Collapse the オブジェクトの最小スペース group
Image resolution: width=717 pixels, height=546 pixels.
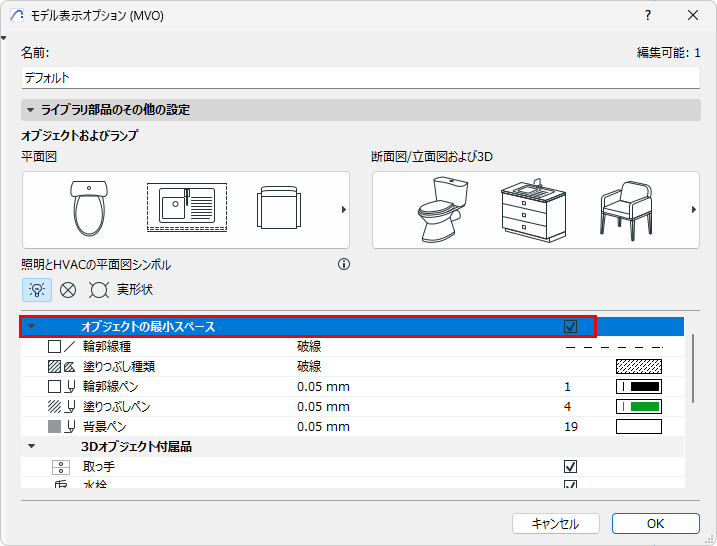pyautogui.click(x=32, y=327)
